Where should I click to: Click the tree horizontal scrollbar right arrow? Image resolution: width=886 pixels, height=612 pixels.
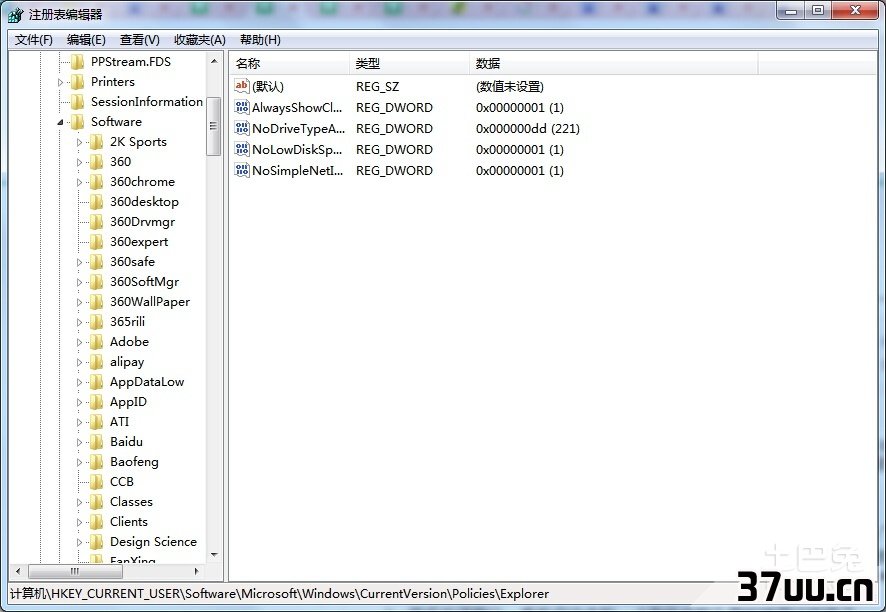(196, 571)
